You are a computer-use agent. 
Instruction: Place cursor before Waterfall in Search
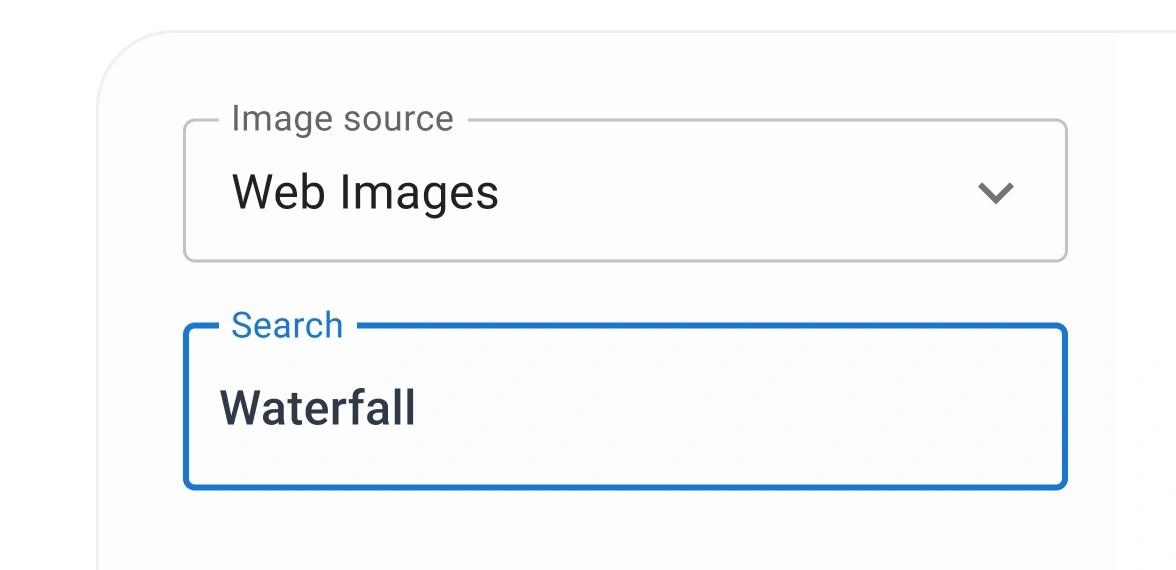221,408
